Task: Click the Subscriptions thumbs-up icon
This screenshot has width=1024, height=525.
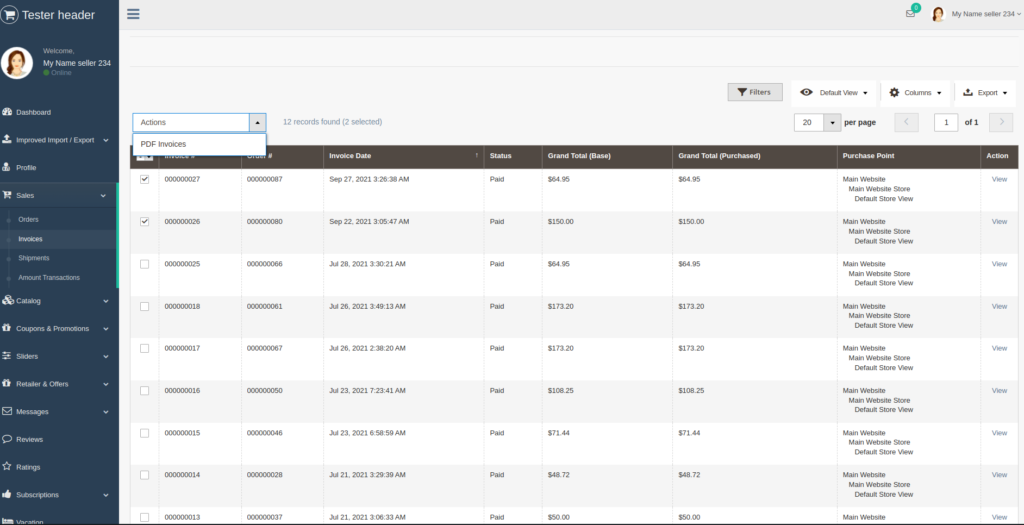Action: 8,495
